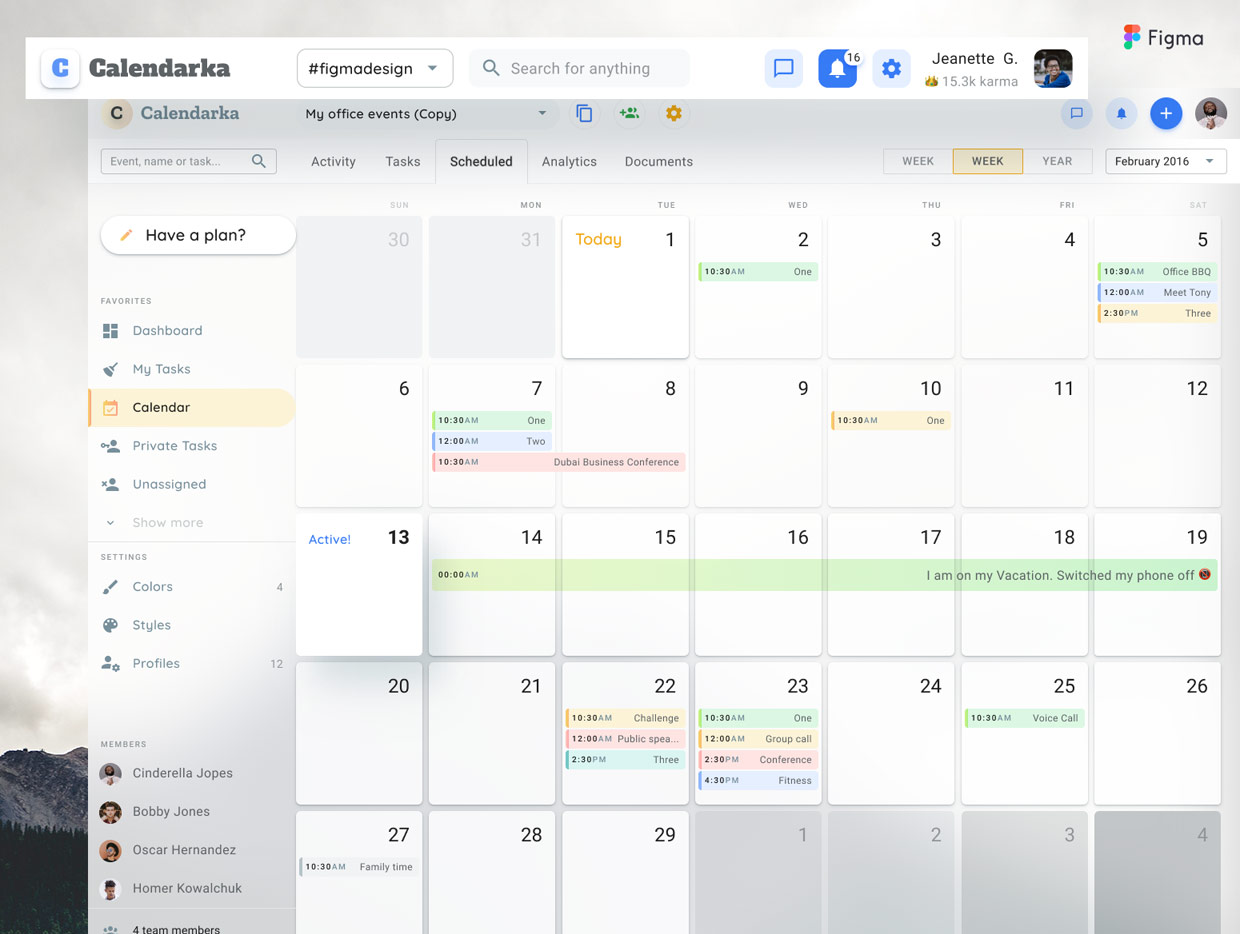Click the small bell icon in app bar
1240x934 pixels.
[1121, 114]
